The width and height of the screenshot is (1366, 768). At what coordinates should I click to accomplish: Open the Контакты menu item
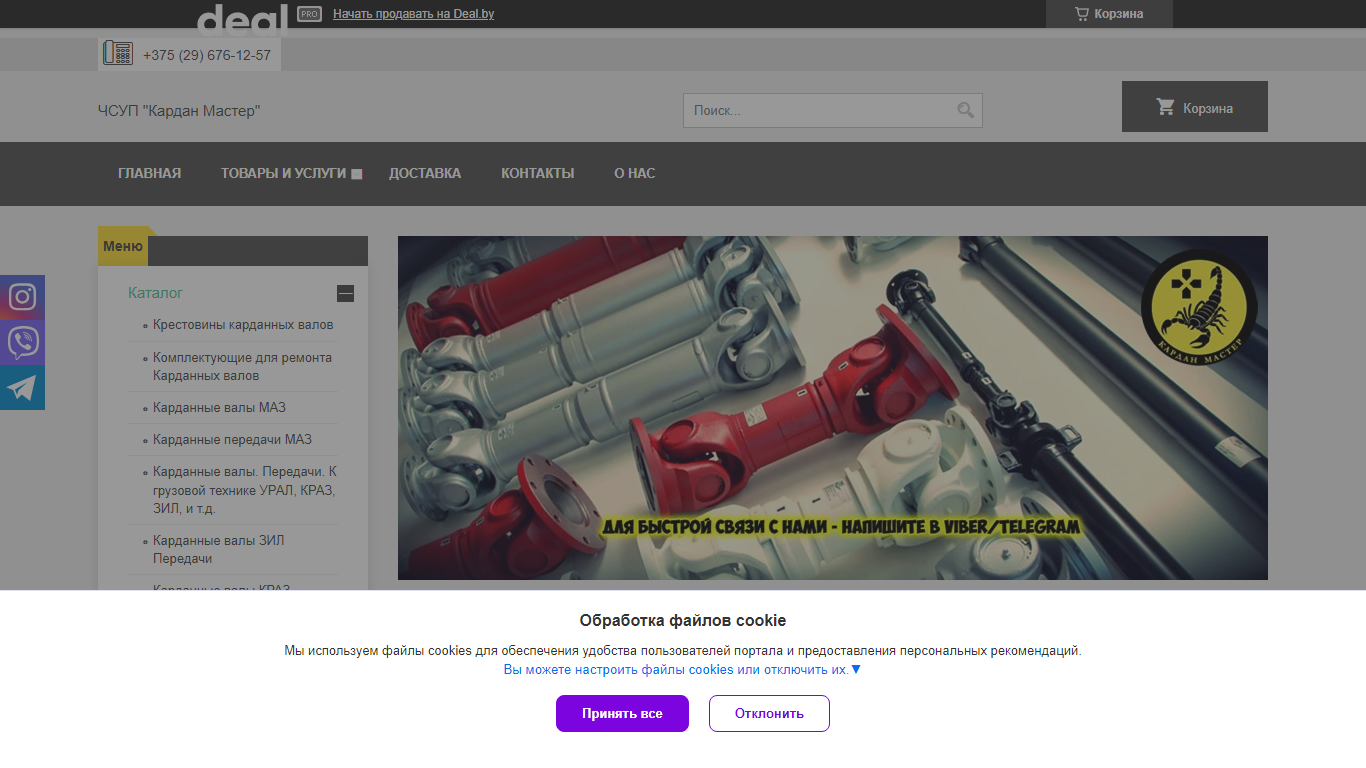click(538, 173)
